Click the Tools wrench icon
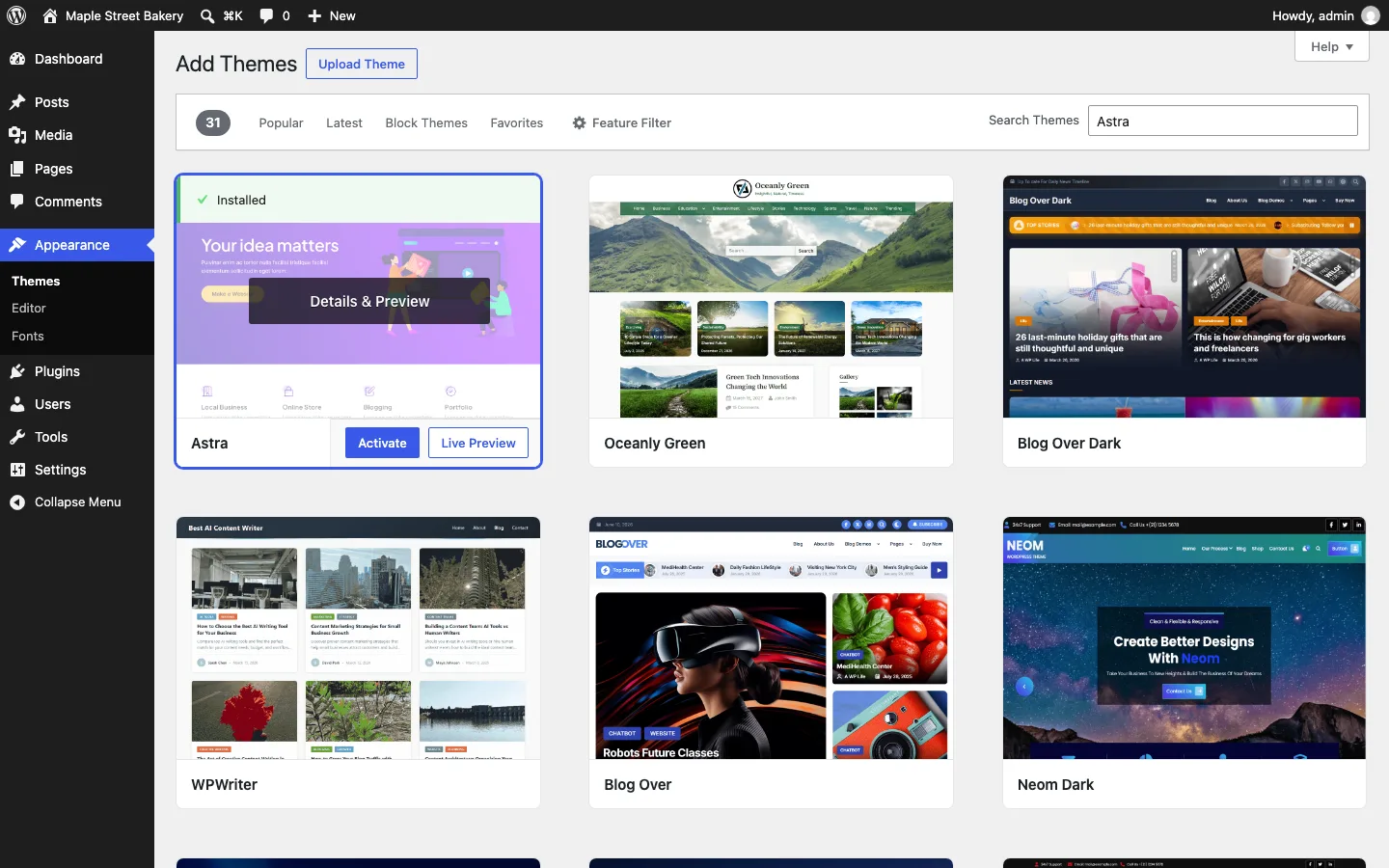This screenshot has height=868, width=1389. (x=17, y=437)
